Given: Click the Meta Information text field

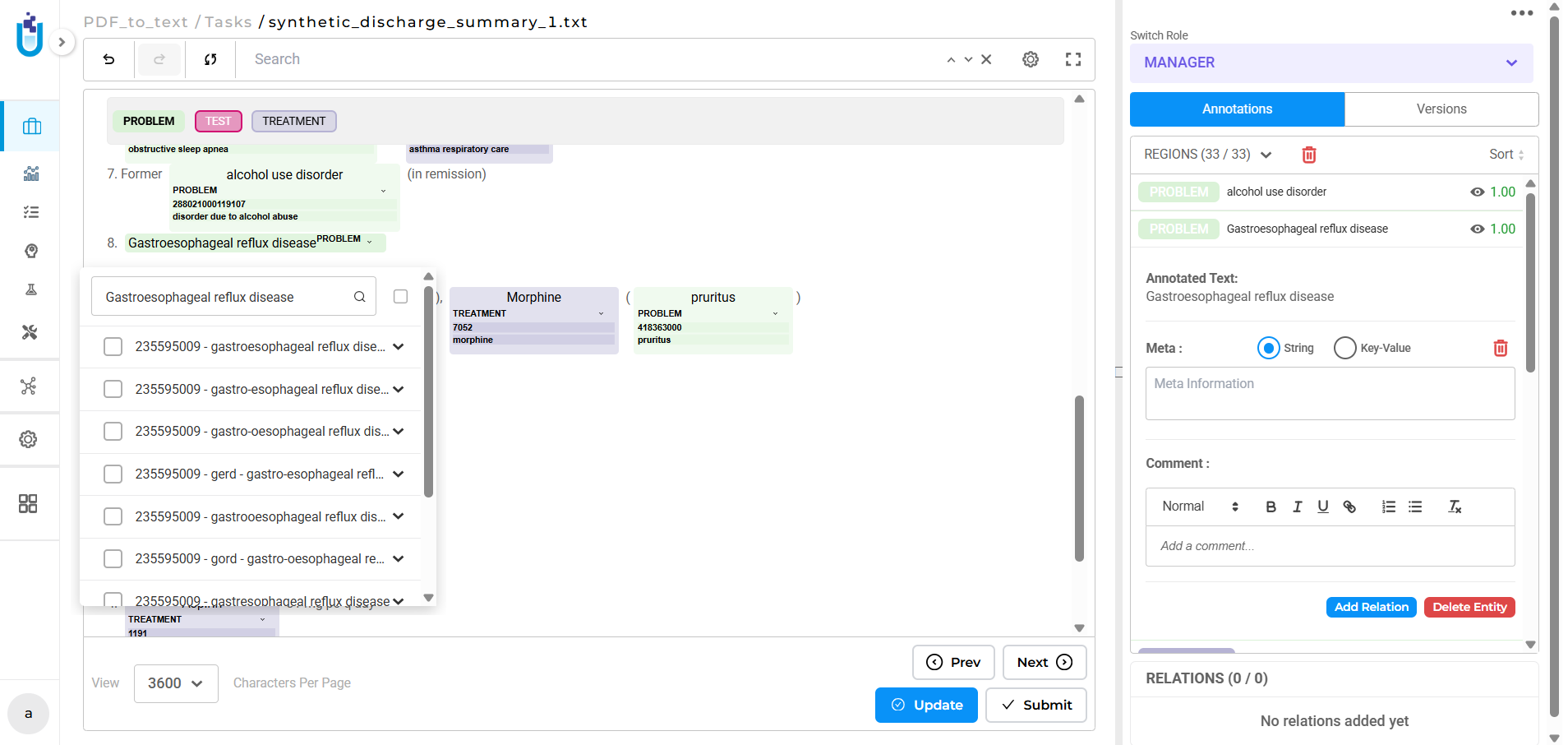Looking at the screenshot, I should click(1329, 393).
